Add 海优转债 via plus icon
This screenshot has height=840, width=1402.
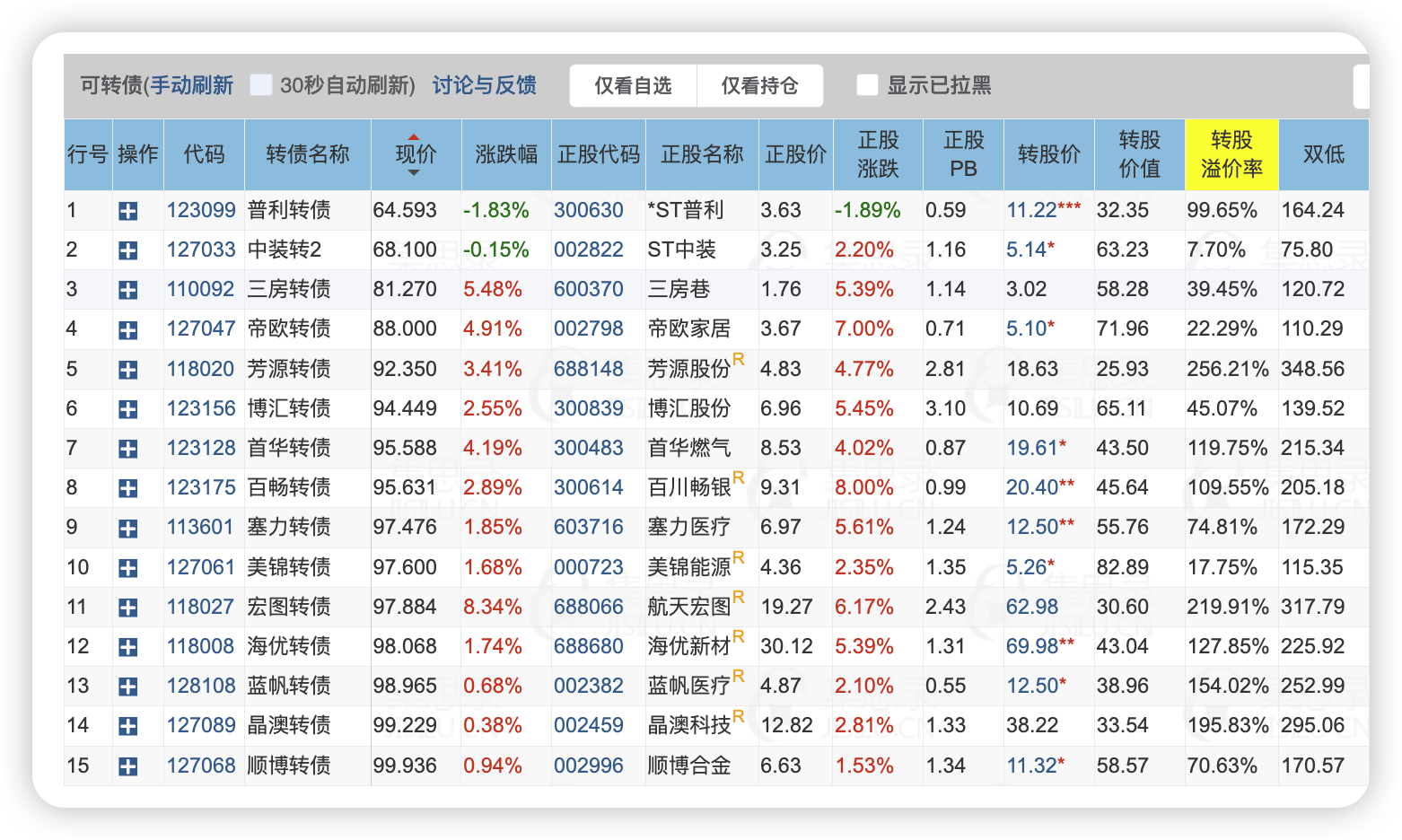tap(128, 647)
